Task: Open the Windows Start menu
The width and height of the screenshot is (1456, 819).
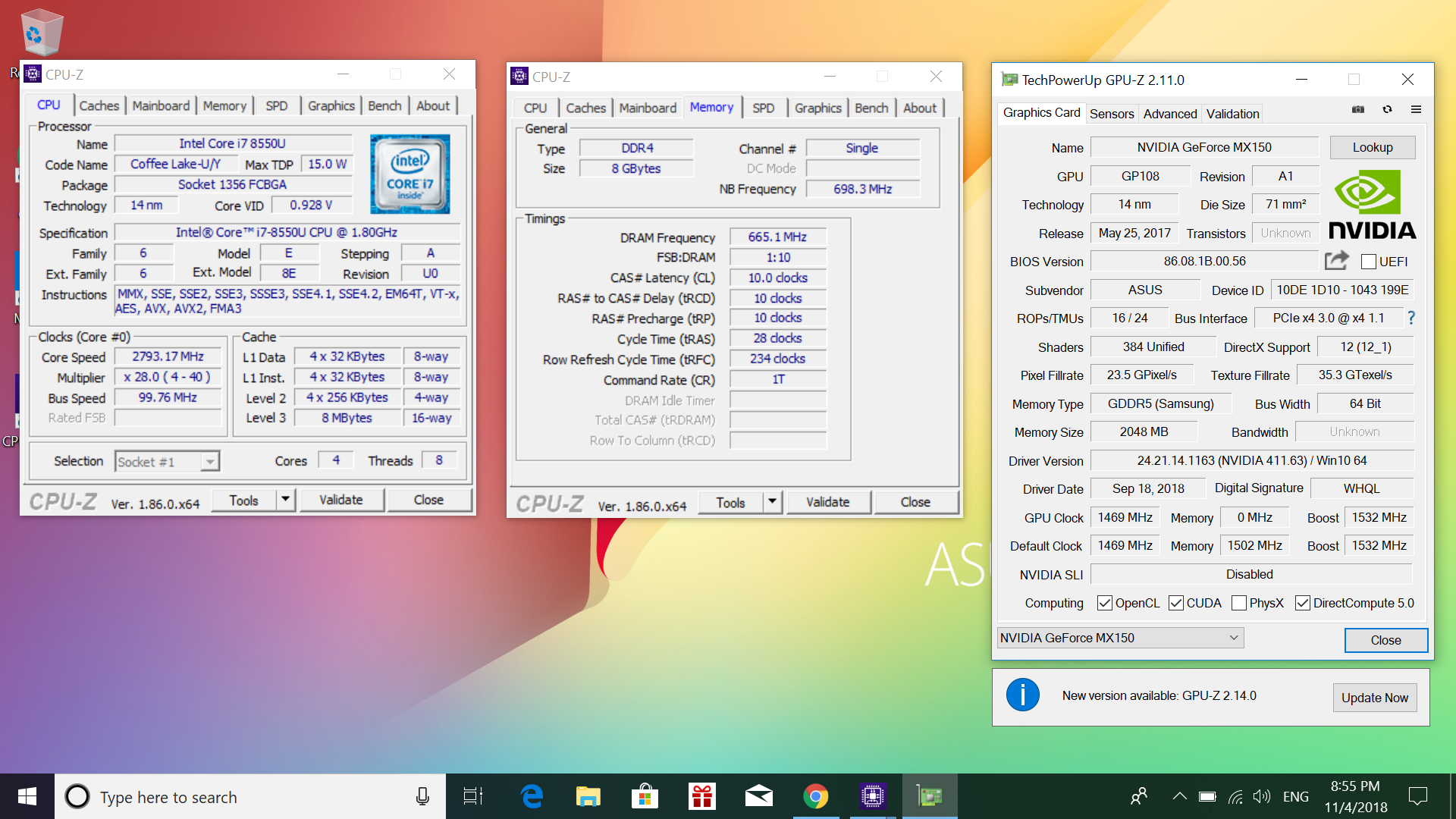Action: (x=27, y=796)
